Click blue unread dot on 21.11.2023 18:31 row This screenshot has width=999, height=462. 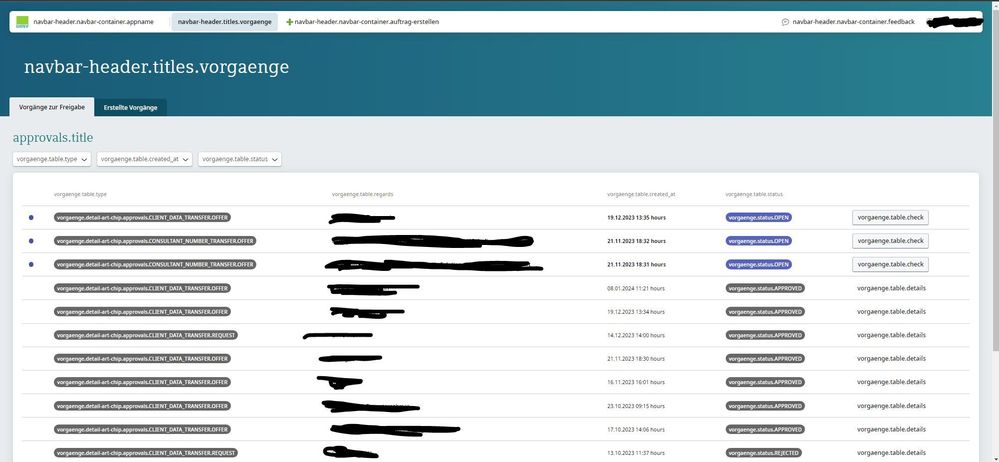pos(31,265)
